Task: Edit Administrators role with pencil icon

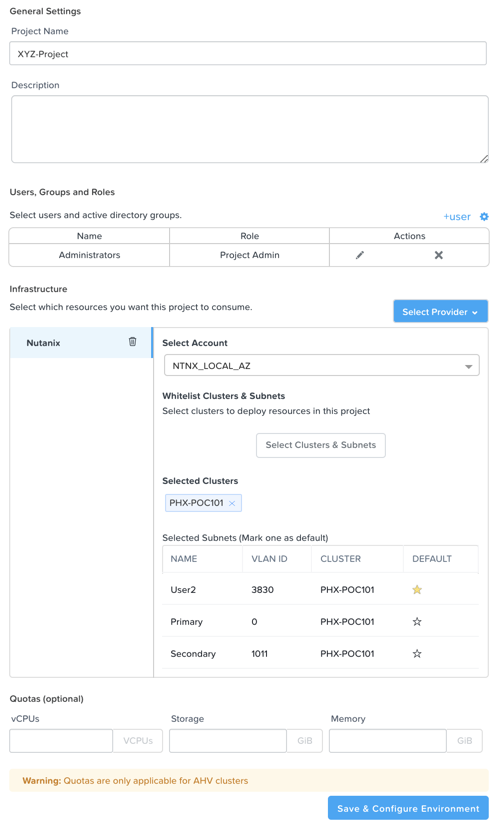Action: coord(360,255)
